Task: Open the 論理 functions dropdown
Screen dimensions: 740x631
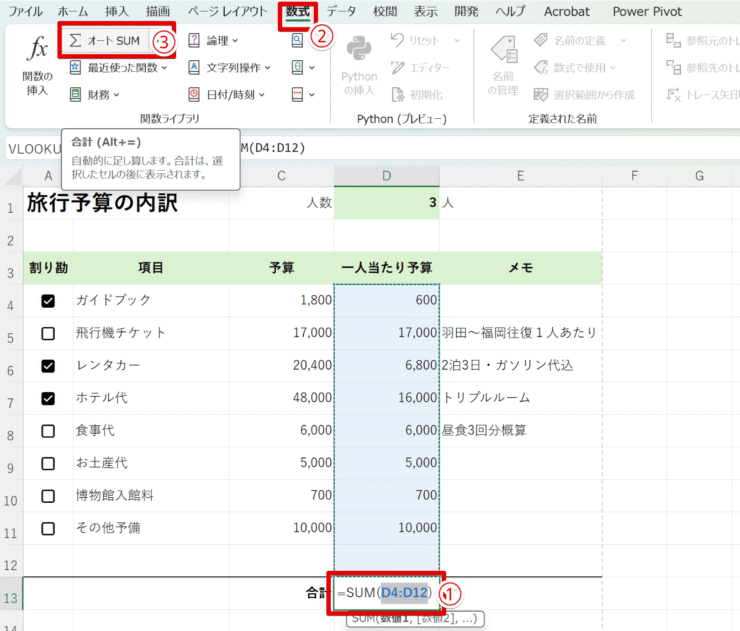Action: pyautogui.click(x=213, y=41)
